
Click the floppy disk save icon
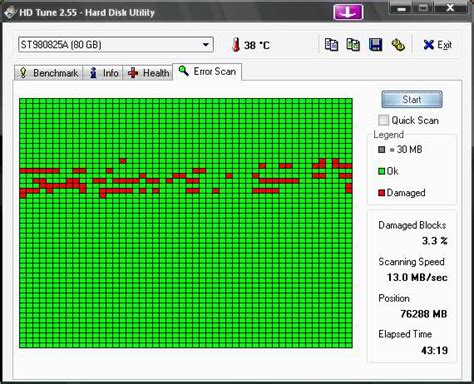pos(375,45)
